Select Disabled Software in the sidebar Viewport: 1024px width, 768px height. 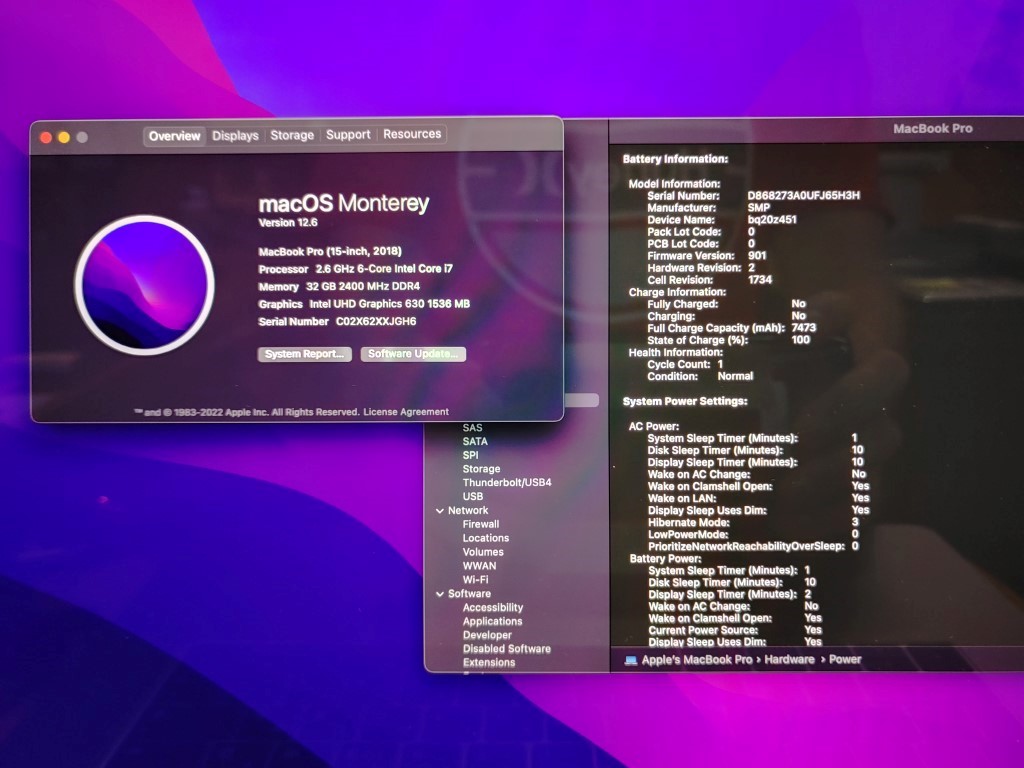507,648
